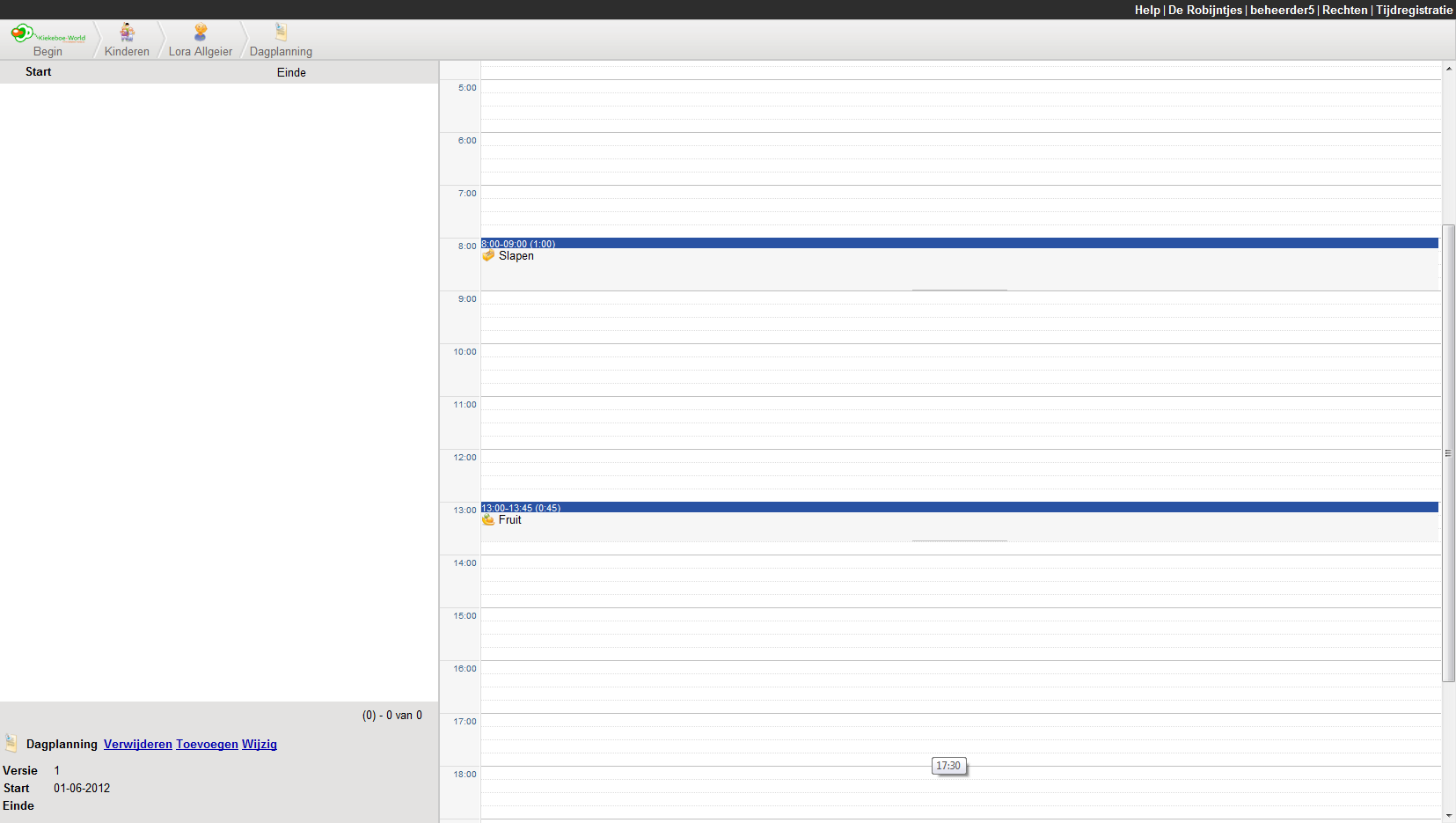Open Tijdregistratie in the top bar
Screen dimensions: 1456x823
[x=1414, y=10]
